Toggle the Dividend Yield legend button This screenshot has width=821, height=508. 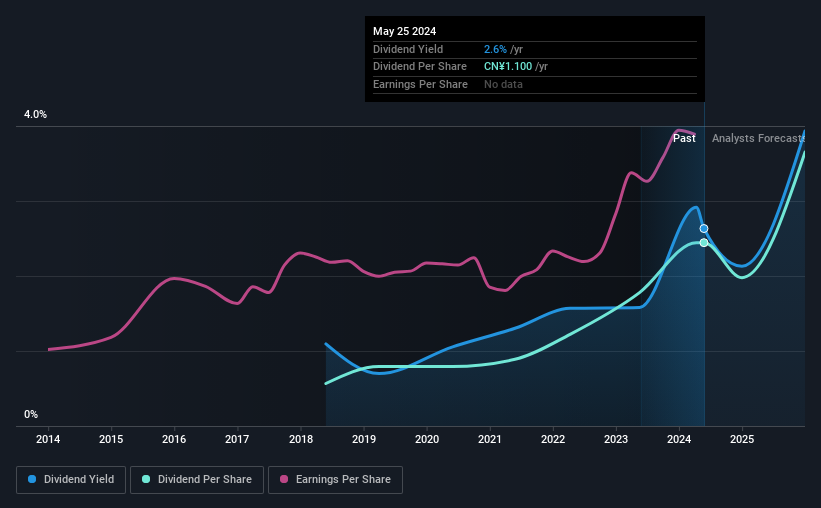71,480
